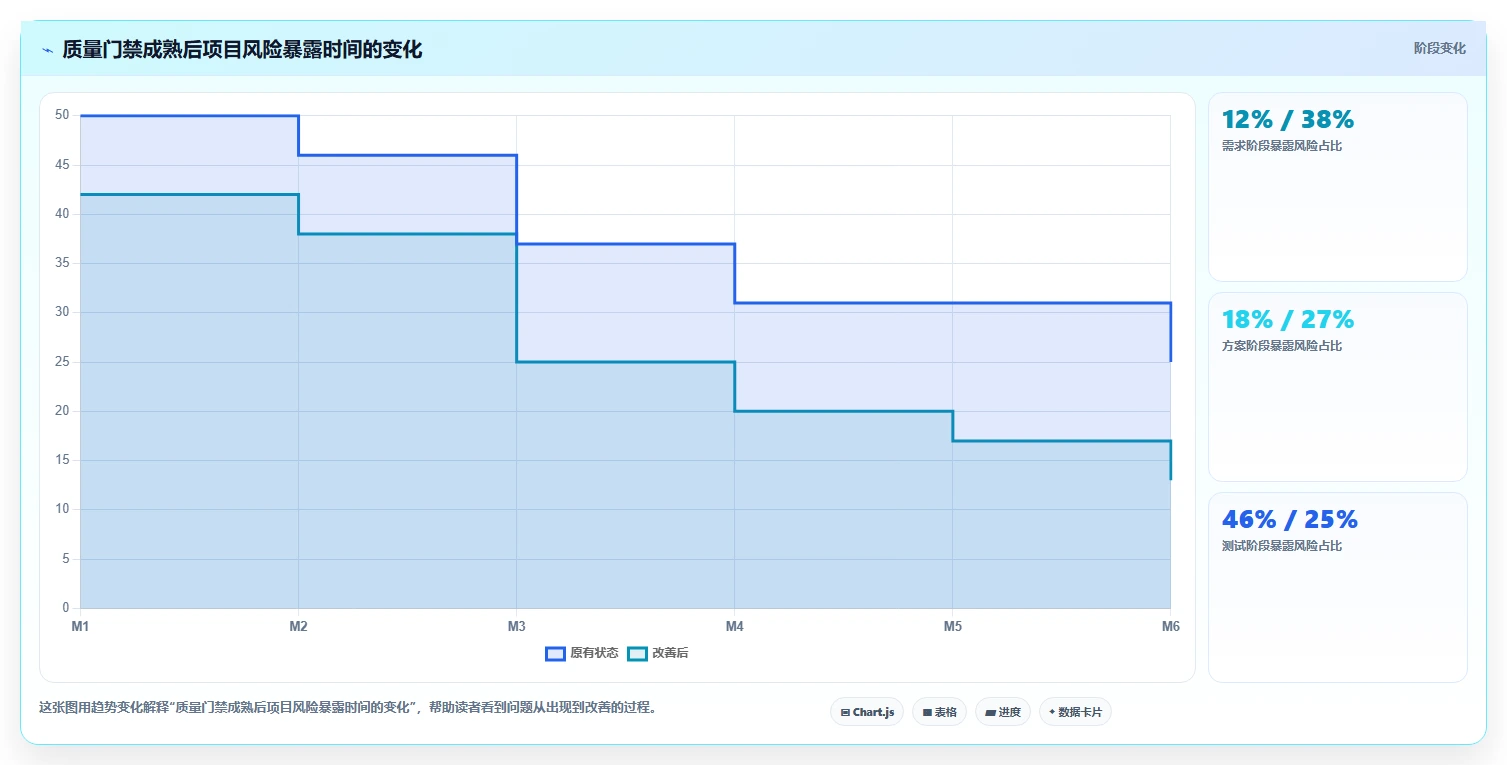
Task: Click the 45 value on the y-axis
Action: [62, 165]
